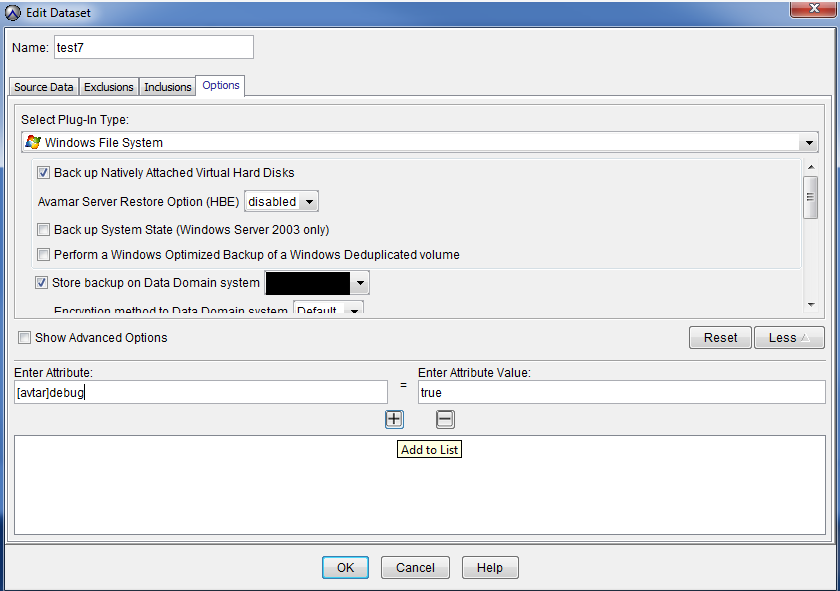This screenshot has width=840, height=591.
Task: Enable Show Advanced Options checkbox
Action: (24, 338)
